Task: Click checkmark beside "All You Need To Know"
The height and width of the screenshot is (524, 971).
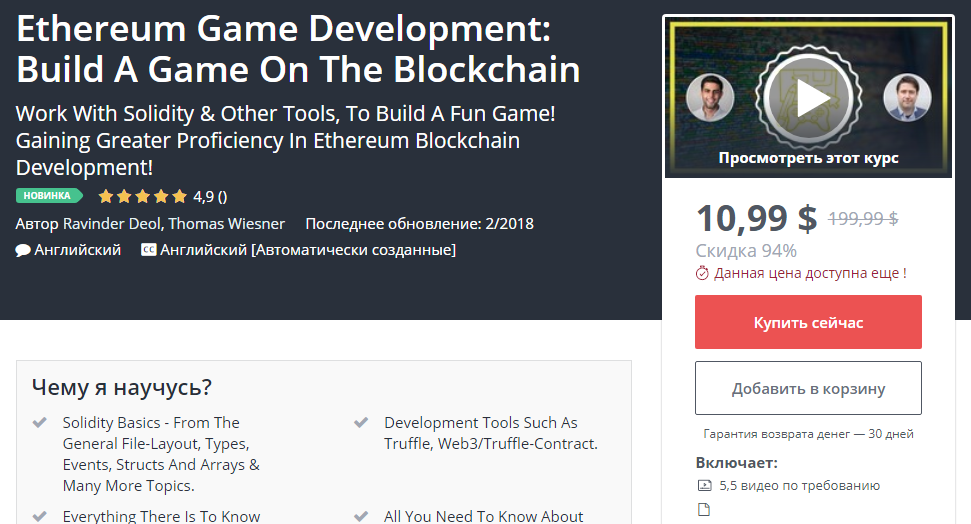Action: (361, 516)
